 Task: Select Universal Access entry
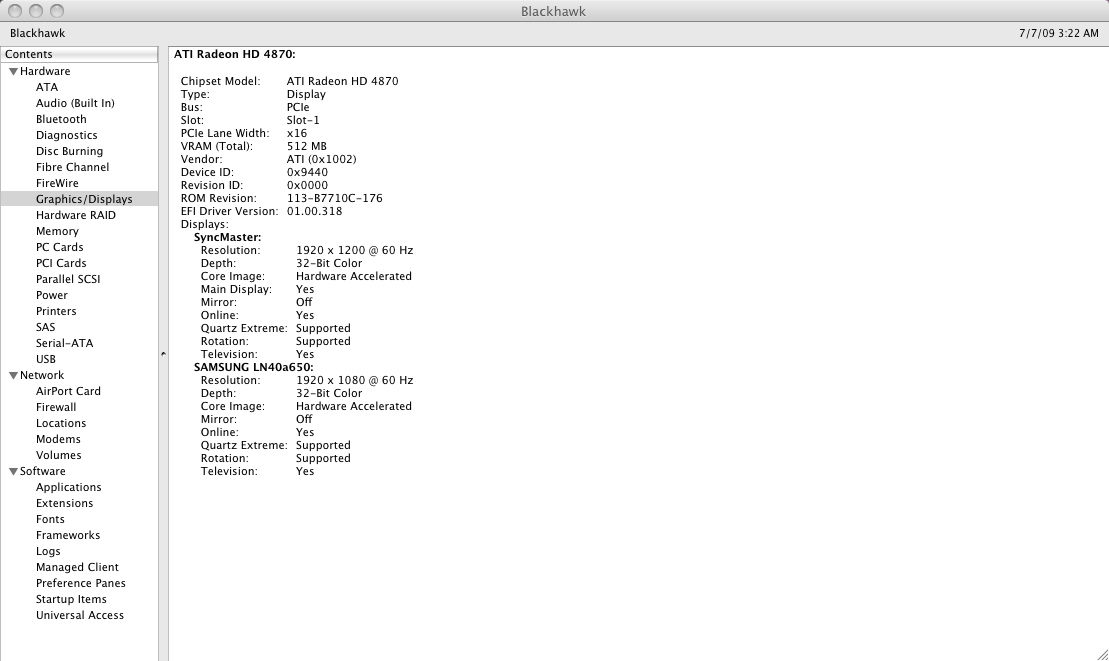click(80, 615)
